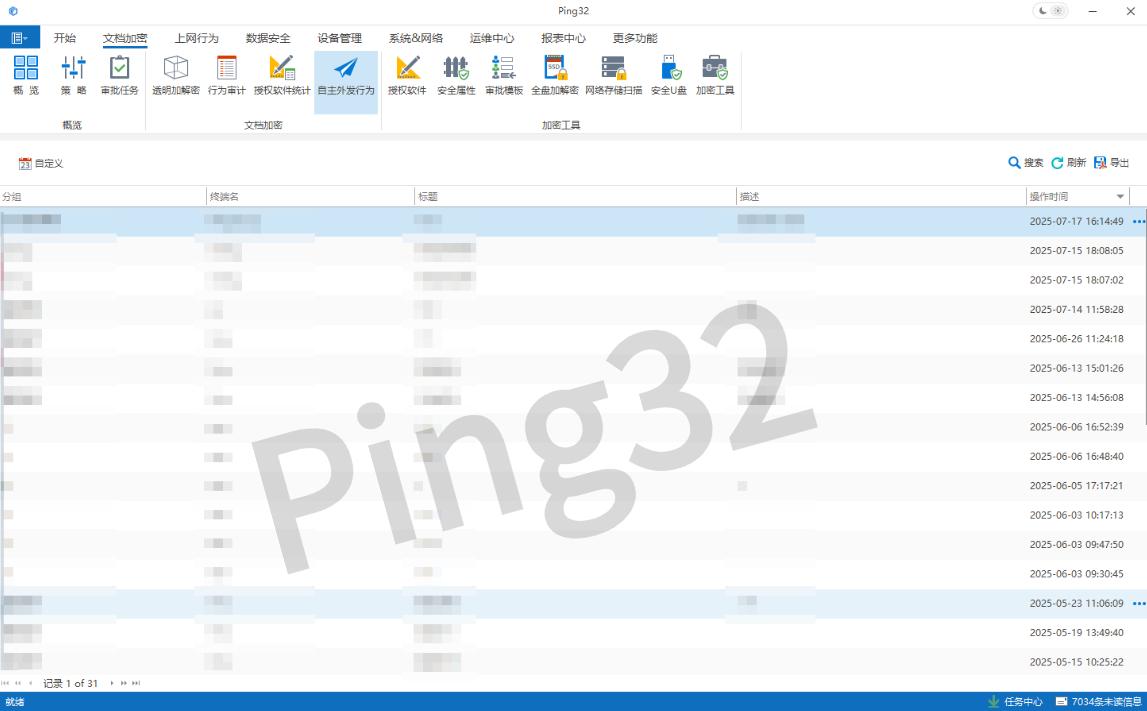1147x711 pixels.
Task: Click the 刷新 refresh button
Action: [x=1068, y=162]
